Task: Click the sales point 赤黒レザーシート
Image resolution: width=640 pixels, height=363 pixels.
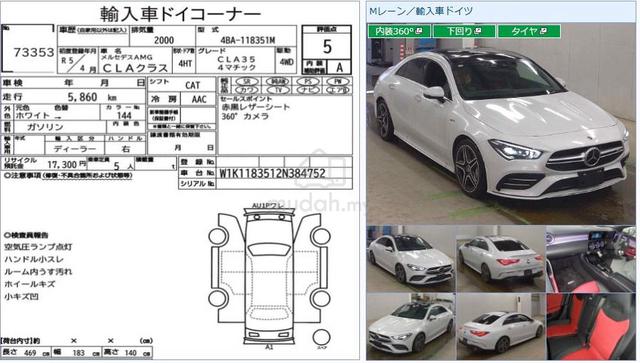Action: point(256,107)
